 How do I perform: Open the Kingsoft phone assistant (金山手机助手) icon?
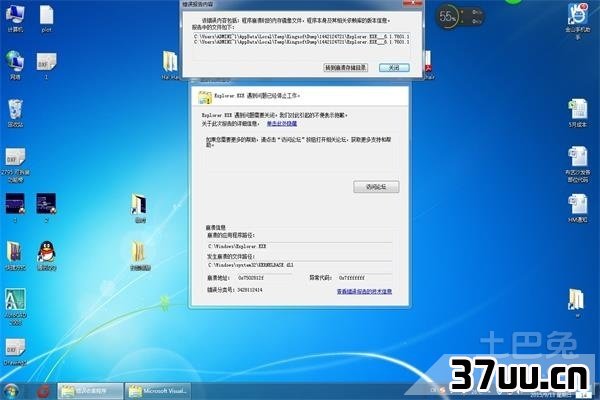(577, 20)
